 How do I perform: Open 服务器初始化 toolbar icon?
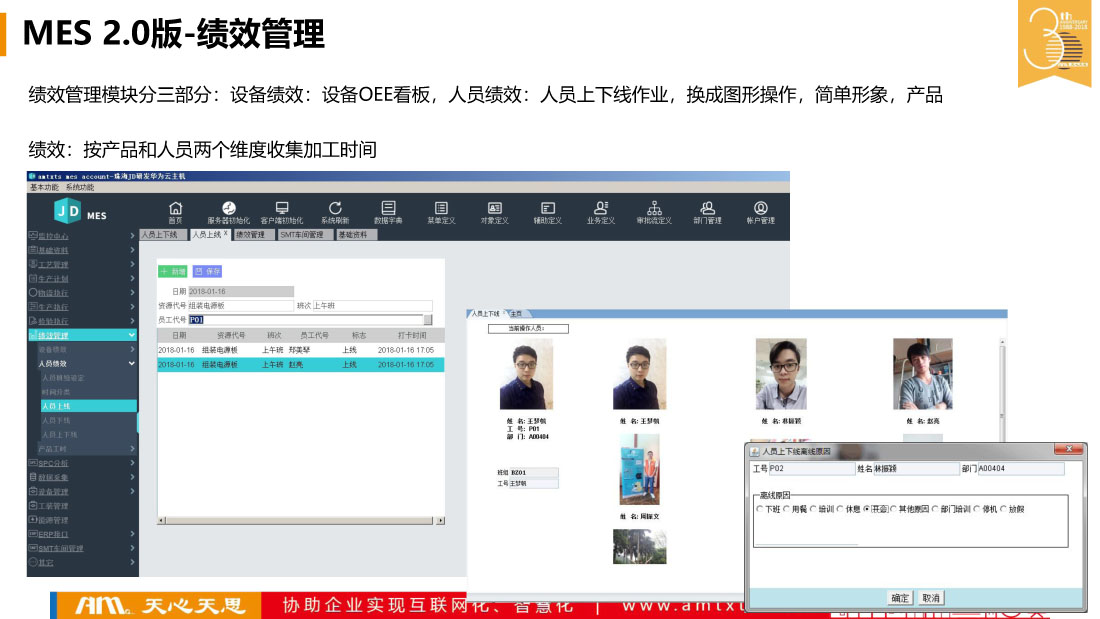[228, 209]
